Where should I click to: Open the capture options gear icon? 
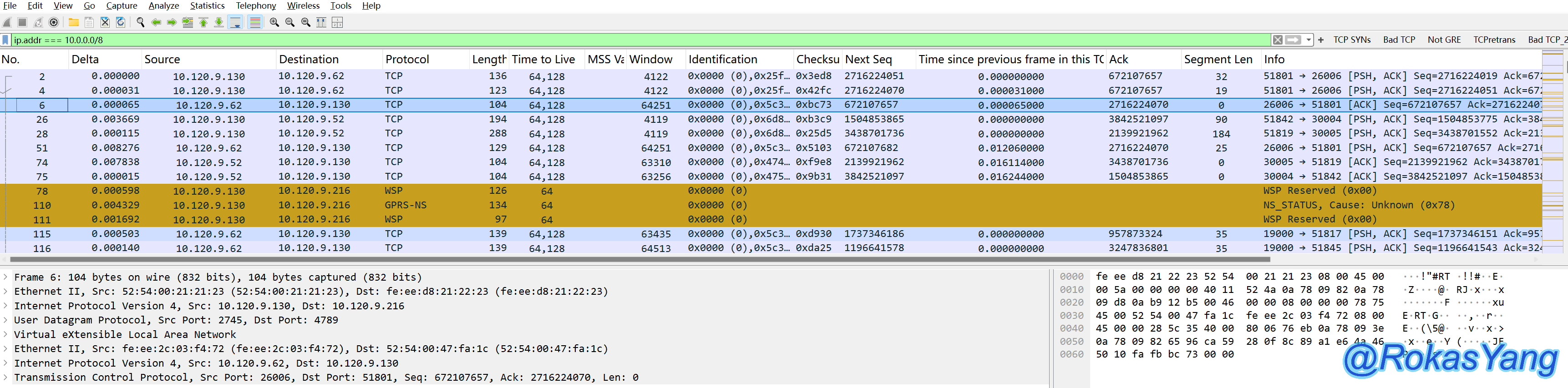pos(54,22)
